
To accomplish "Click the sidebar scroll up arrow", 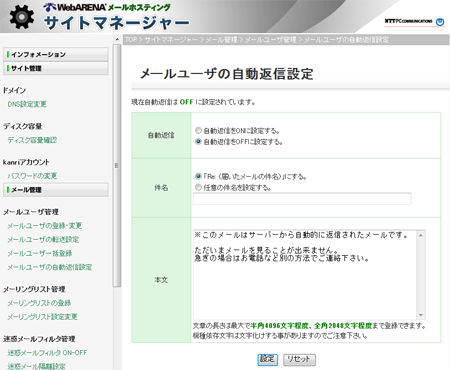I will point(117,39).
